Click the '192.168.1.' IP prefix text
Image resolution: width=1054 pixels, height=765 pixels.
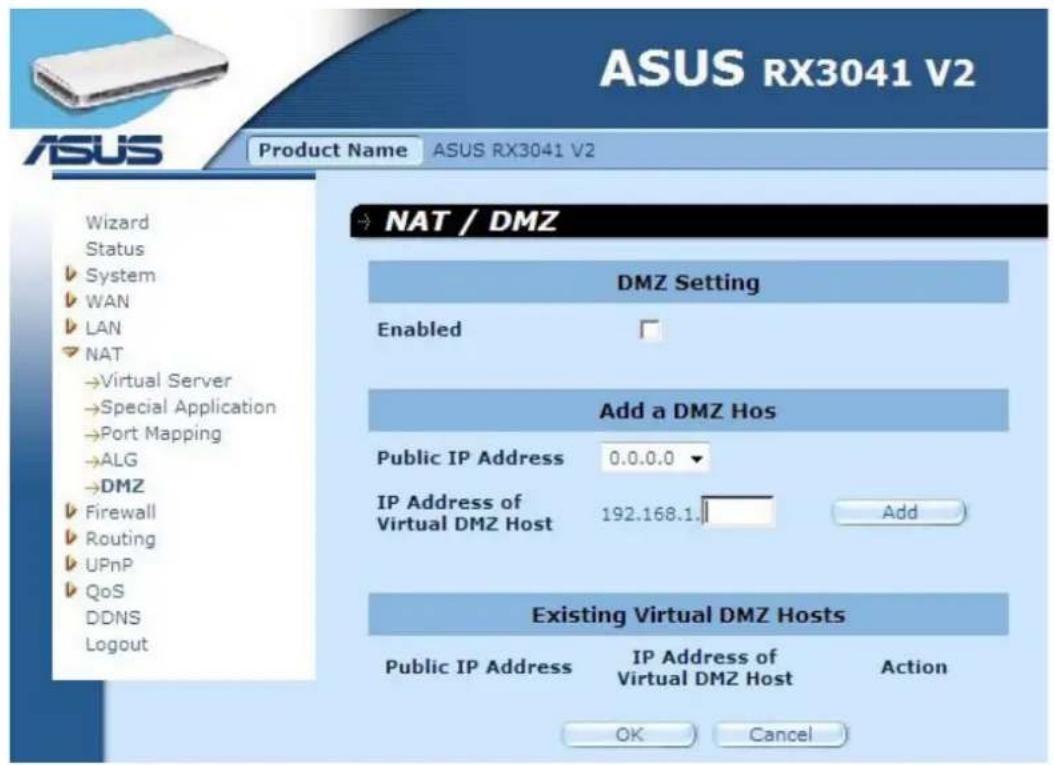pyautogui.click(x=651, y=514)
